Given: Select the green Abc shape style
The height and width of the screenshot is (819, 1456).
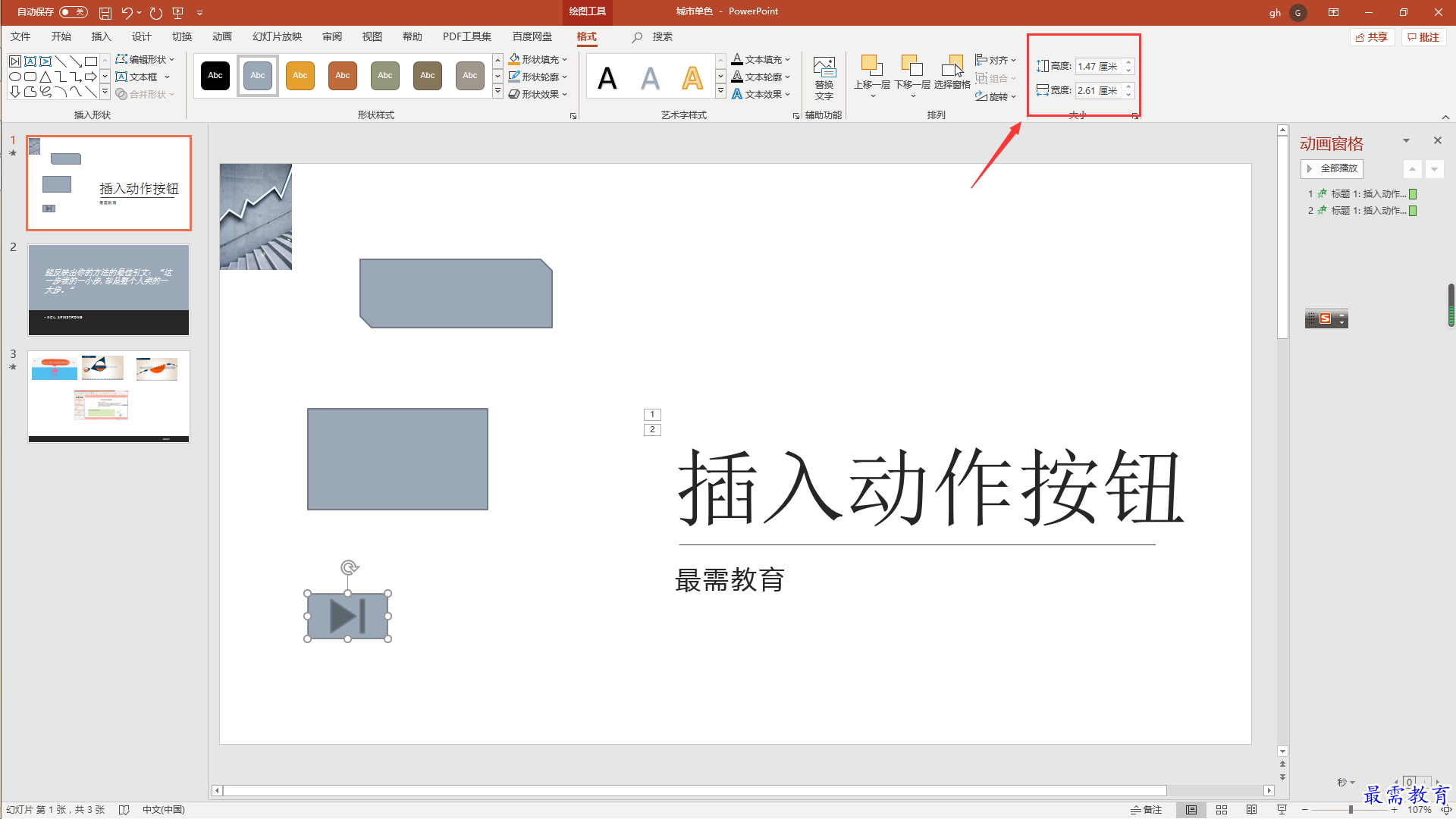Looking at the screenshot, I should tap(385, 76).
